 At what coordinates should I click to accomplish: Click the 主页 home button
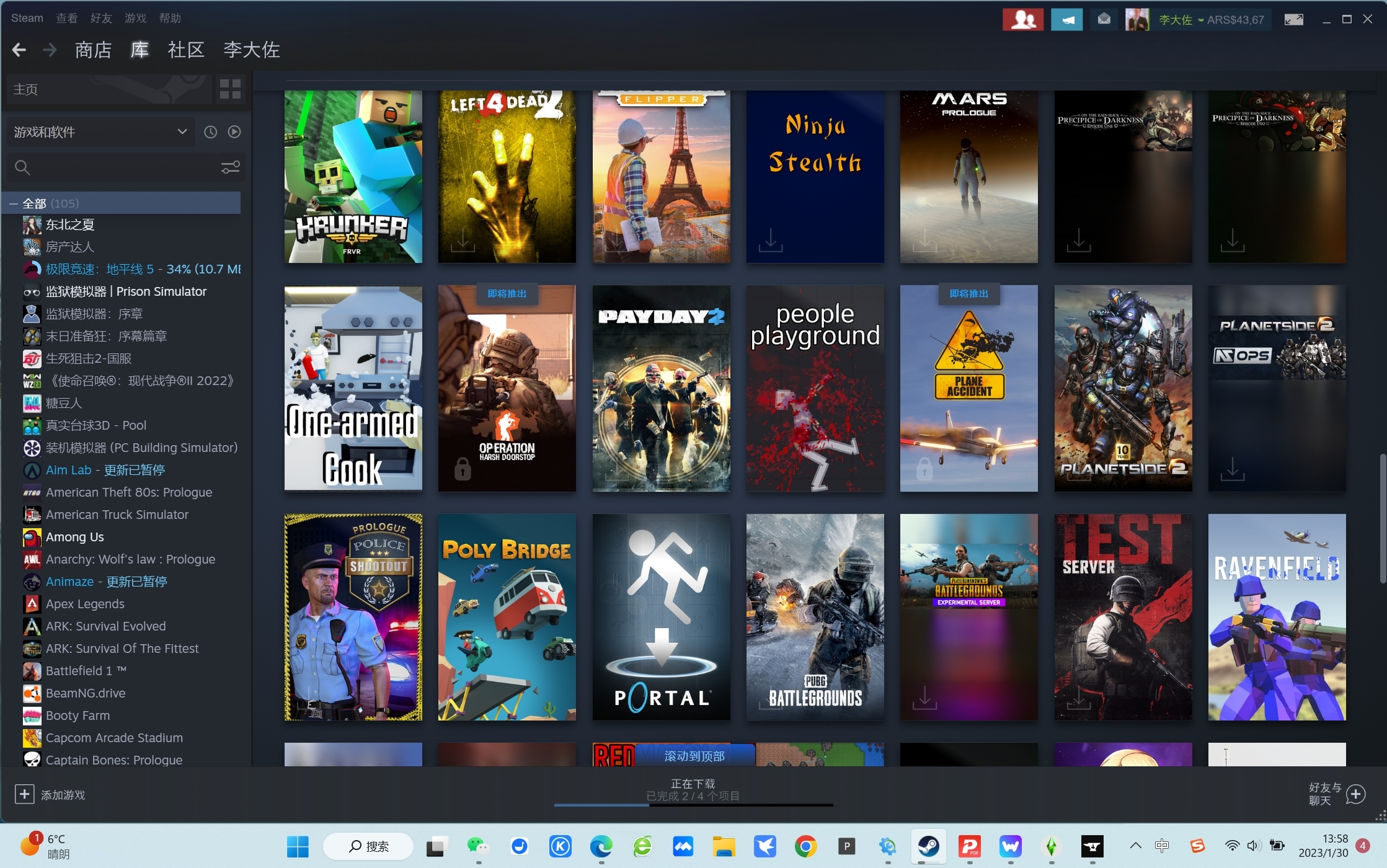(x=109, y=89)
